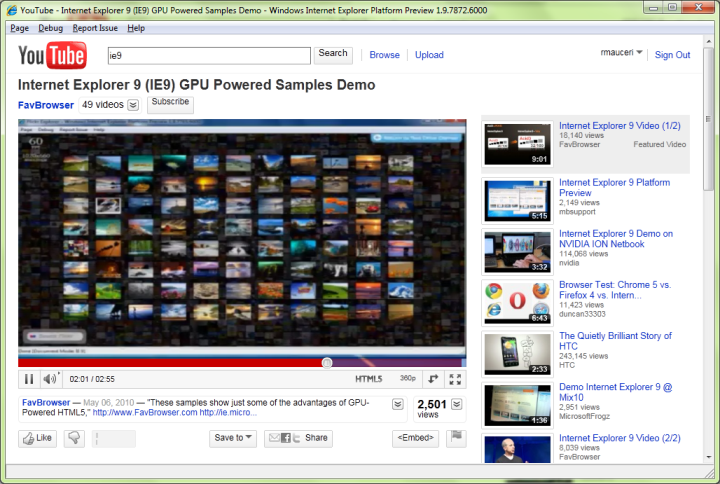
Task: Open Demo Internet Explorer 9 @ Mix10 link
Action: 615,392
